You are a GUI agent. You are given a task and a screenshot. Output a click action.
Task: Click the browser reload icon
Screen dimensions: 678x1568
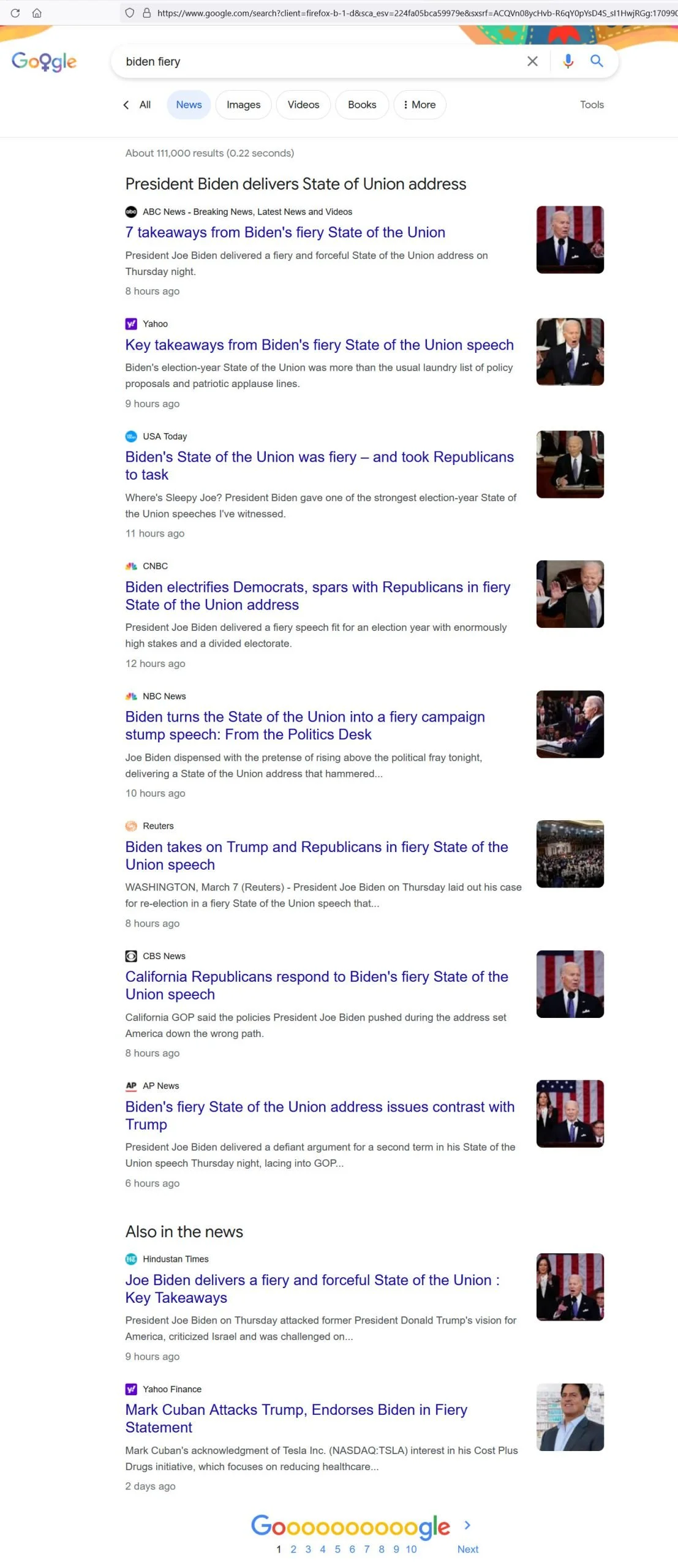(15, 12)
